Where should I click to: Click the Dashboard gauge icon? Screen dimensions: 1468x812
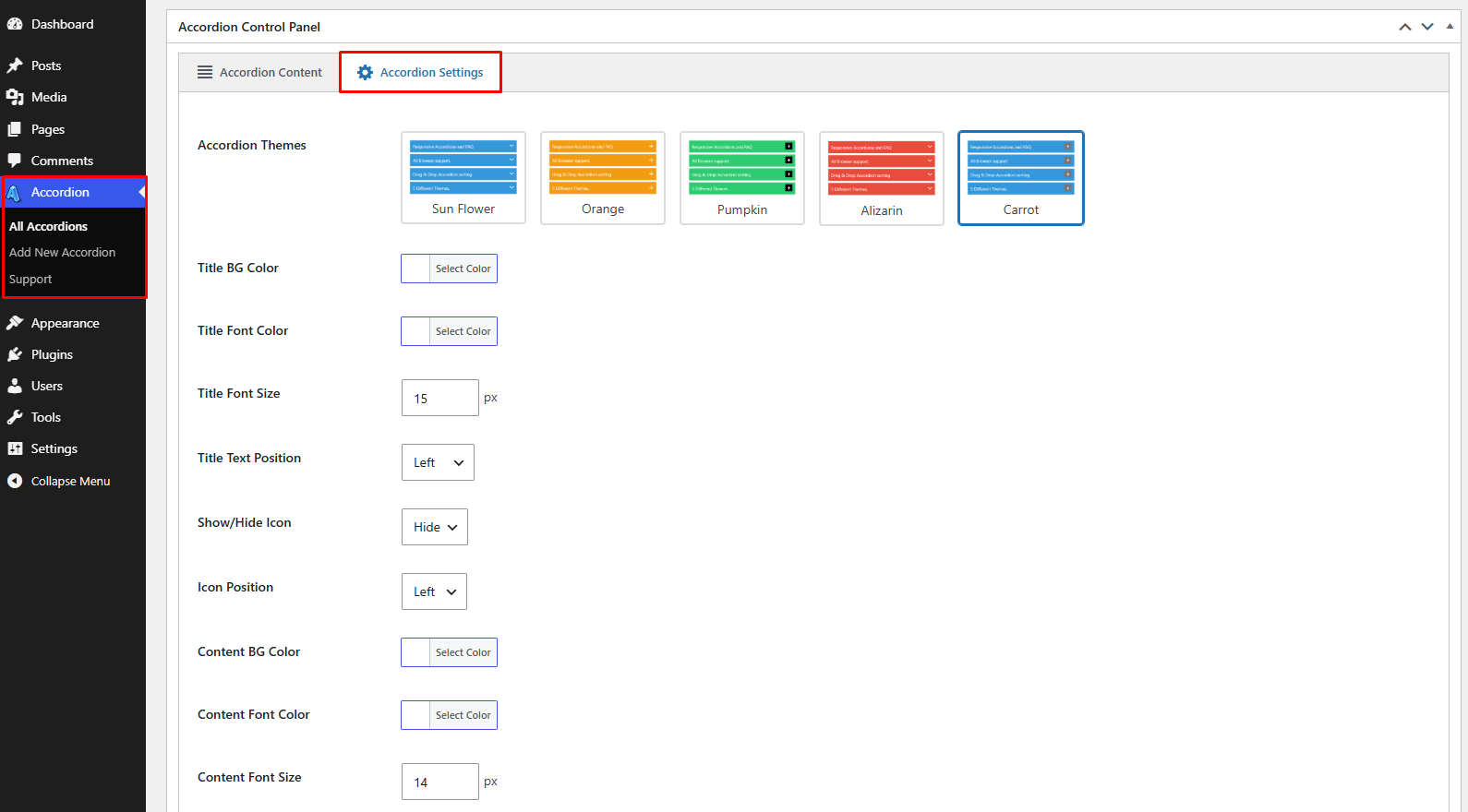pyautogui.click(x=15, y=24)
